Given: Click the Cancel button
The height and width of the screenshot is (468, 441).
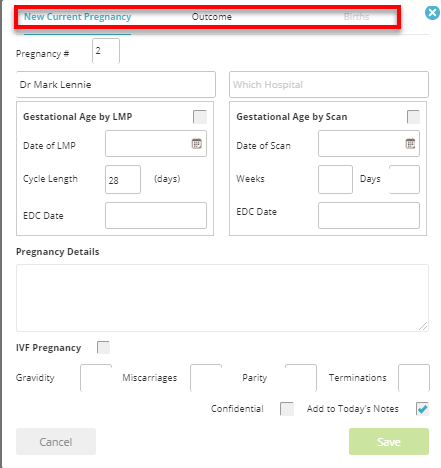Looking at the screenshot, I should tap(56, 442).
